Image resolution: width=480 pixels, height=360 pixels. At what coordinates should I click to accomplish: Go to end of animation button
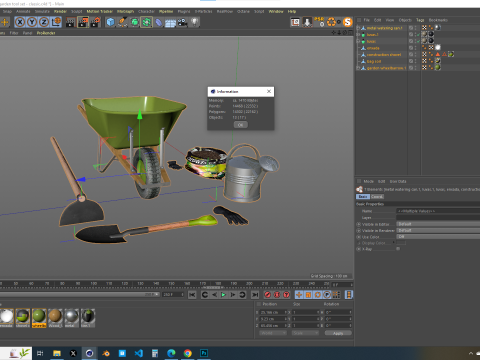pyautogui.click(x=255, y=295)
